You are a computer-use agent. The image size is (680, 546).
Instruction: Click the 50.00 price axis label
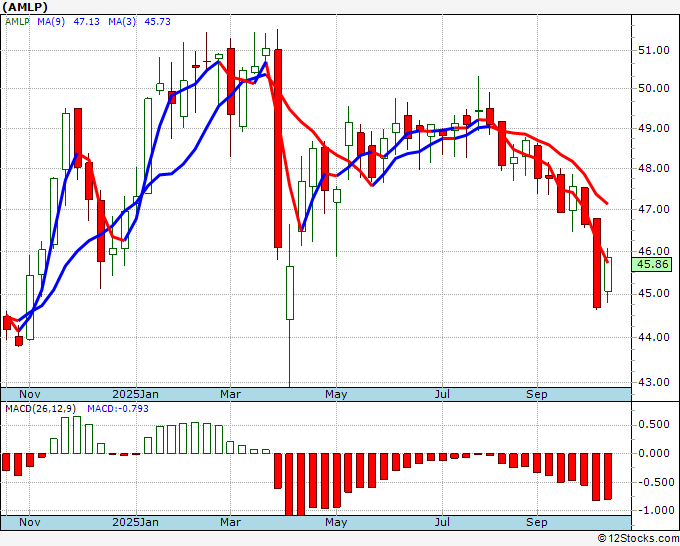653,88
